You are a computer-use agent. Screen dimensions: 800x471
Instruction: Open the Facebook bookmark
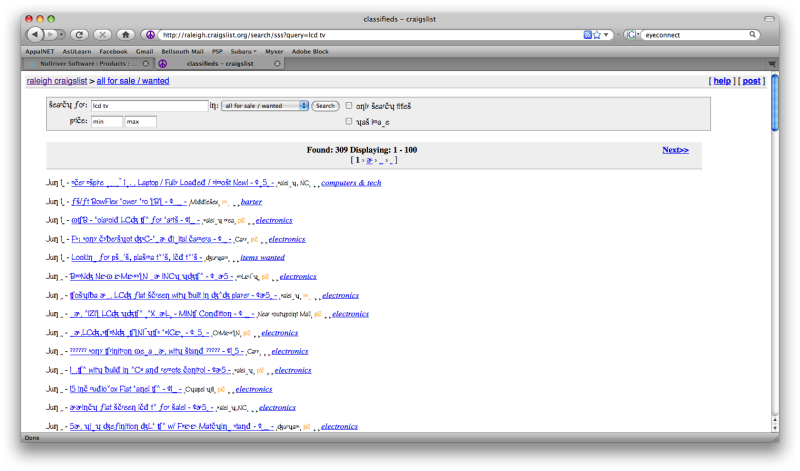click(113, 52)
